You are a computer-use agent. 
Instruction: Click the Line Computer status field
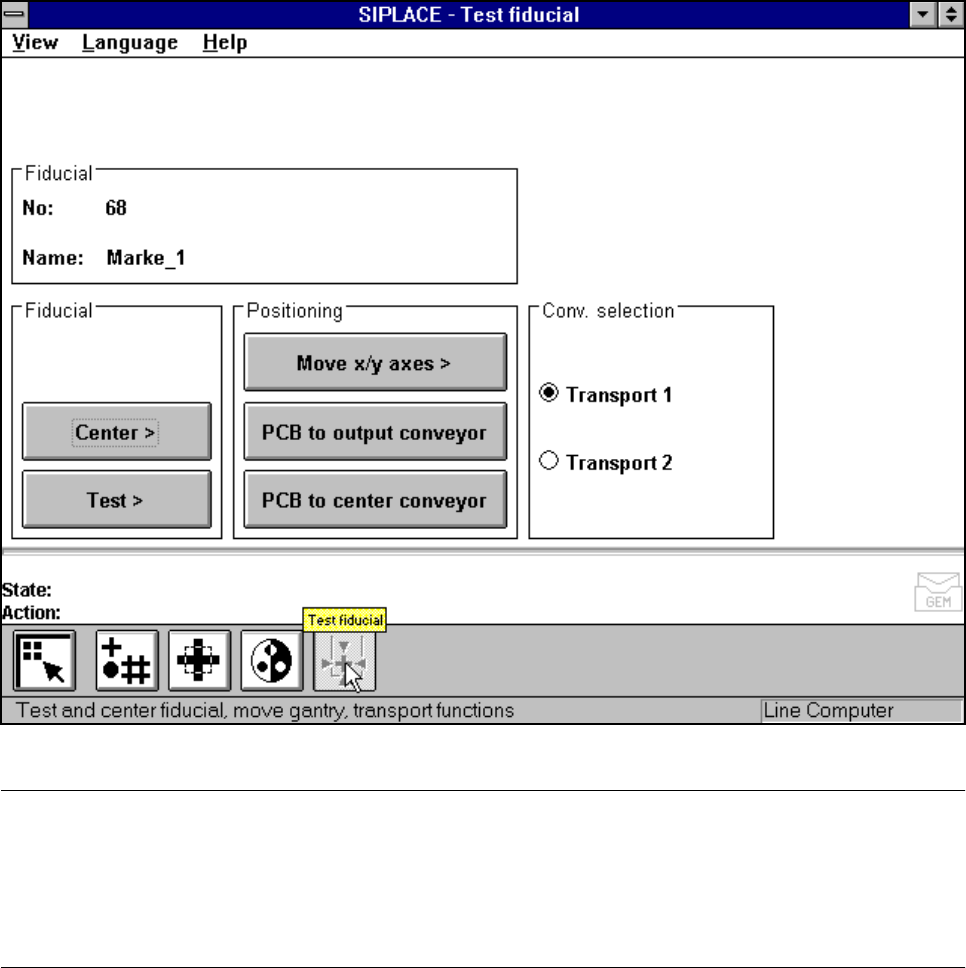861,711
